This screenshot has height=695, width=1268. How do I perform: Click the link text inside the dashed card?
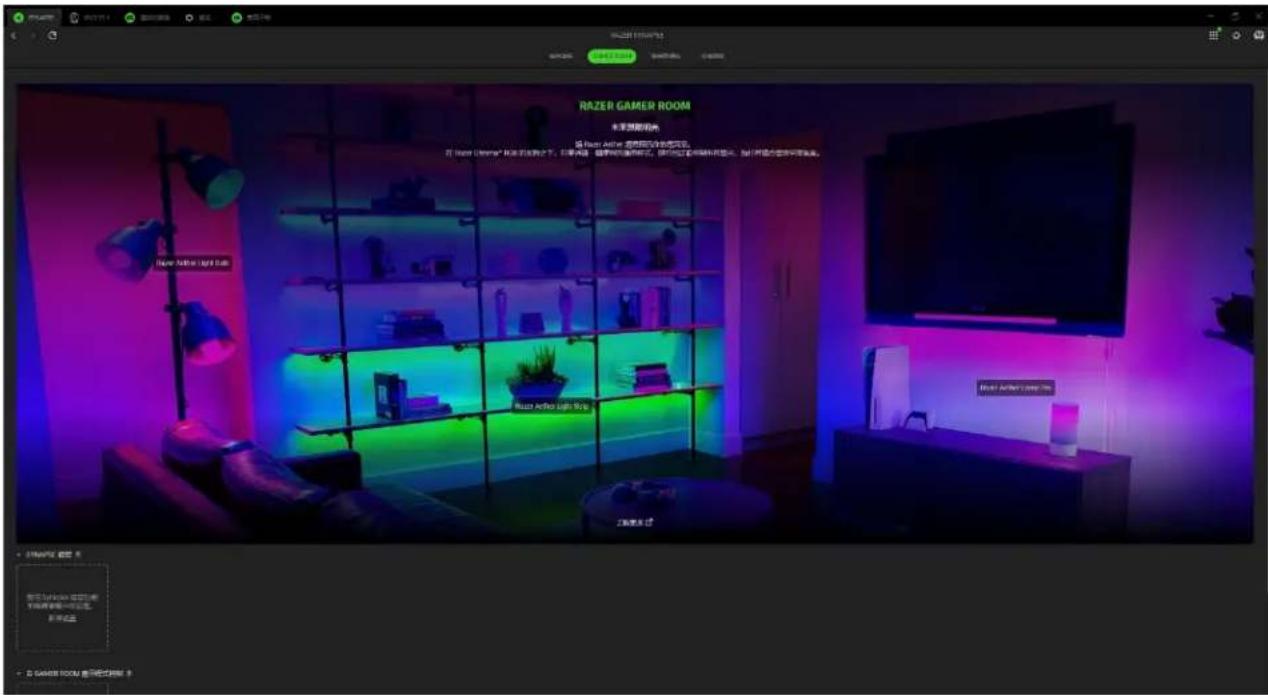[63, 620]
